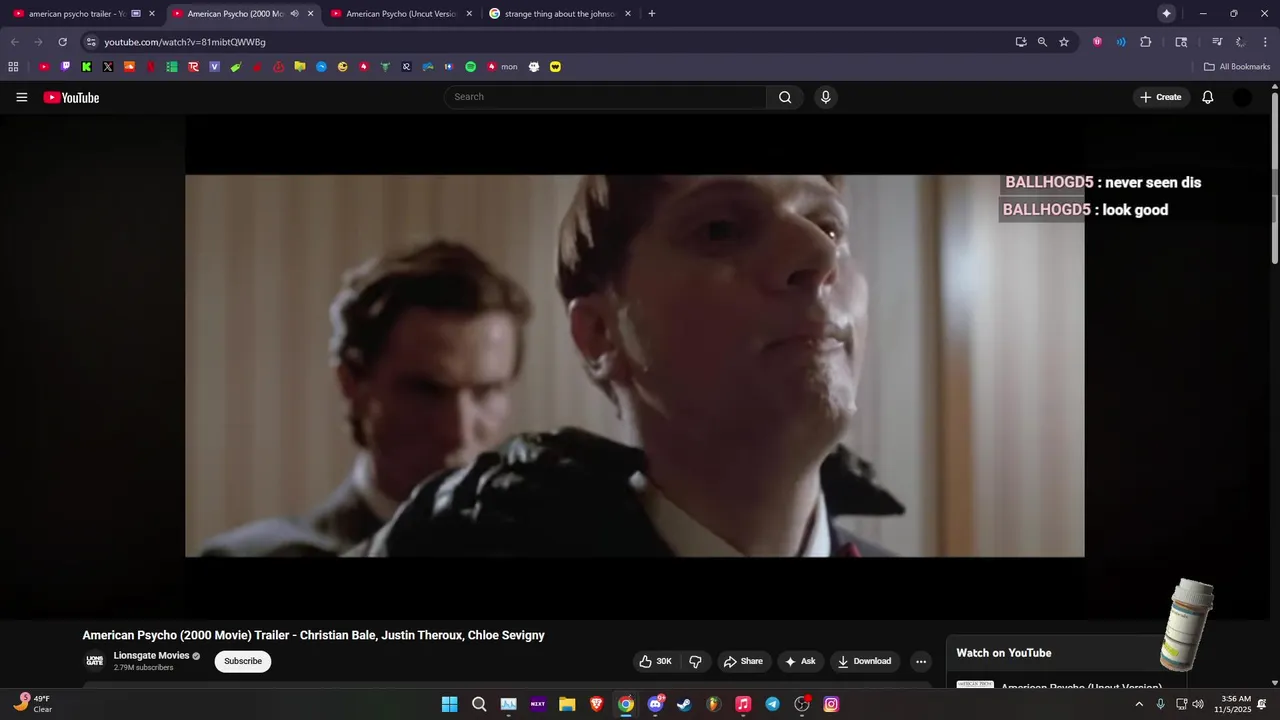1280x720 pixels.
Task: Switch to strange thing about the johnsons tab
Action: (x=559, y=14)
